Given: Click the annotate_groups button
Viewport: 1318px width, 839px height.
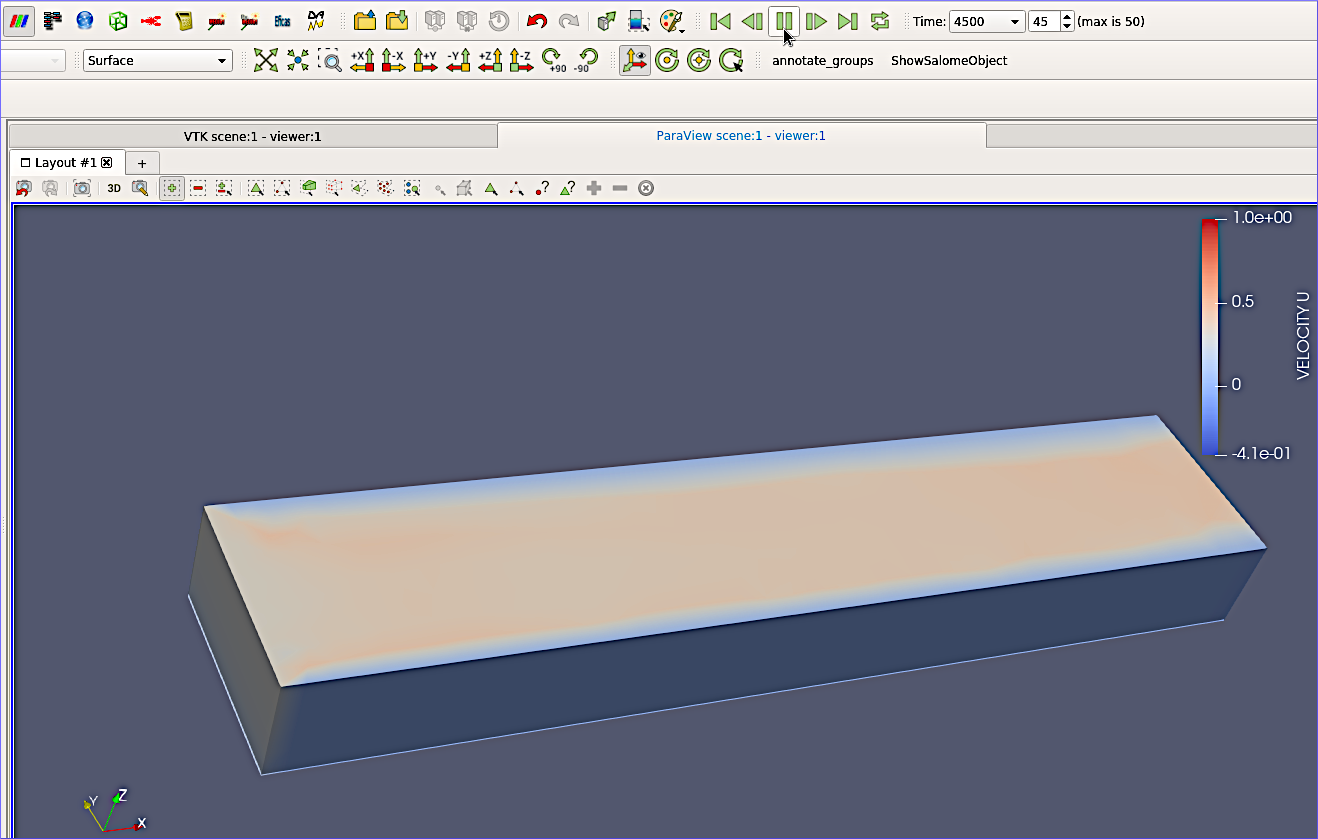Looking at the screenshot, I should [822, 60].
